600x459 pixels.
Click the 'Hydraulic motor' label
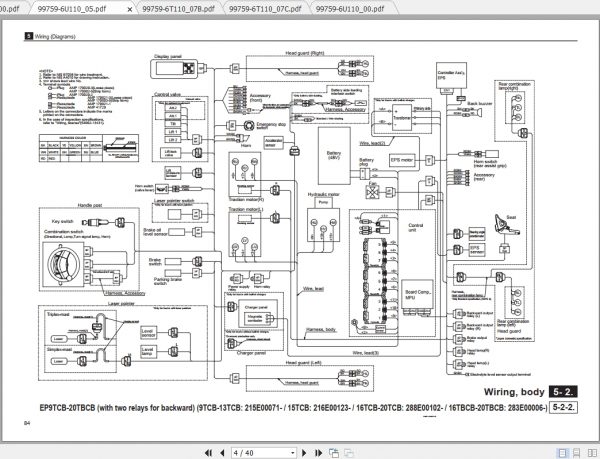323,194
